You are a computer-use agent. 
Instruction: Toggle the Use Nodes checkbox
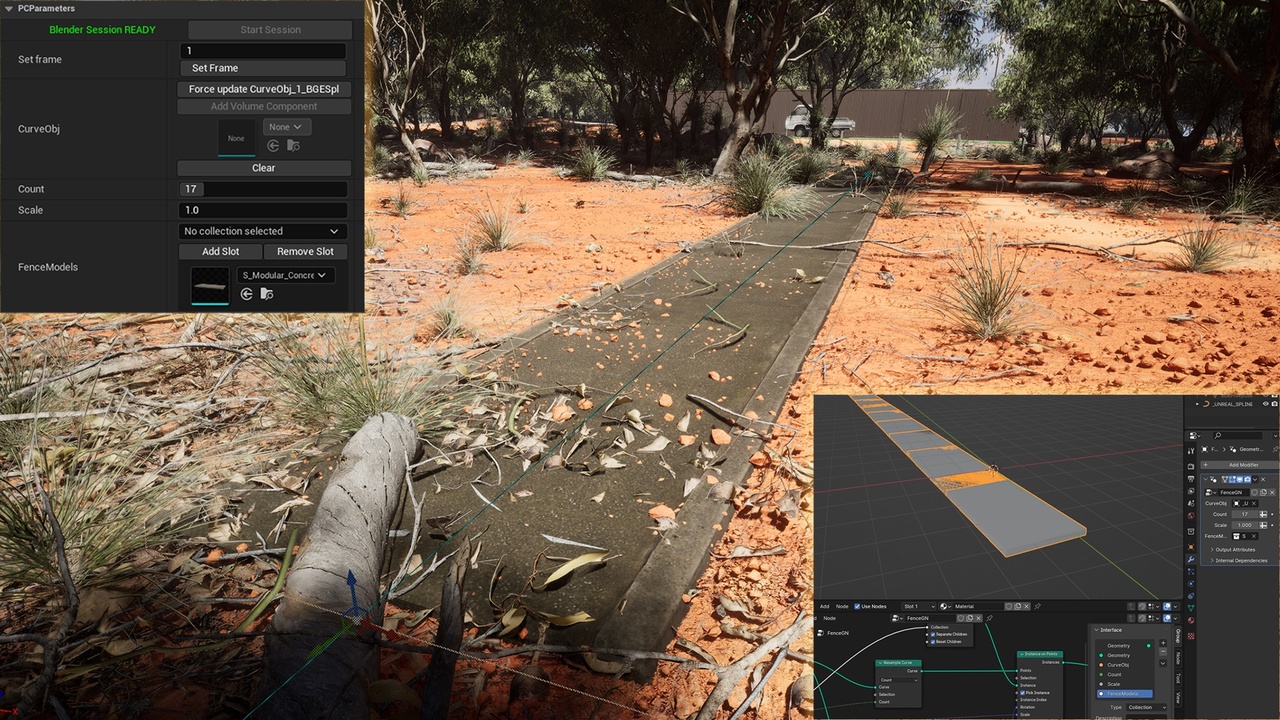(857, 606)
